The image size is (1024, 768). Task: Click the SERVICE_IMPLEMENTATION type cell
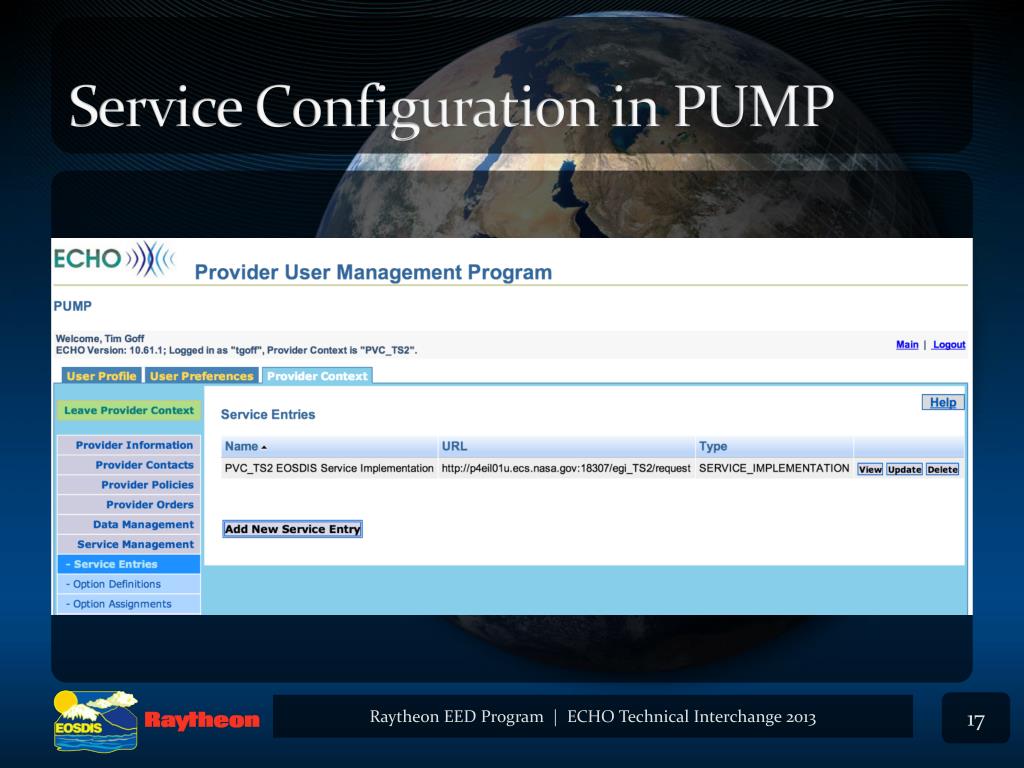point(774,468)
